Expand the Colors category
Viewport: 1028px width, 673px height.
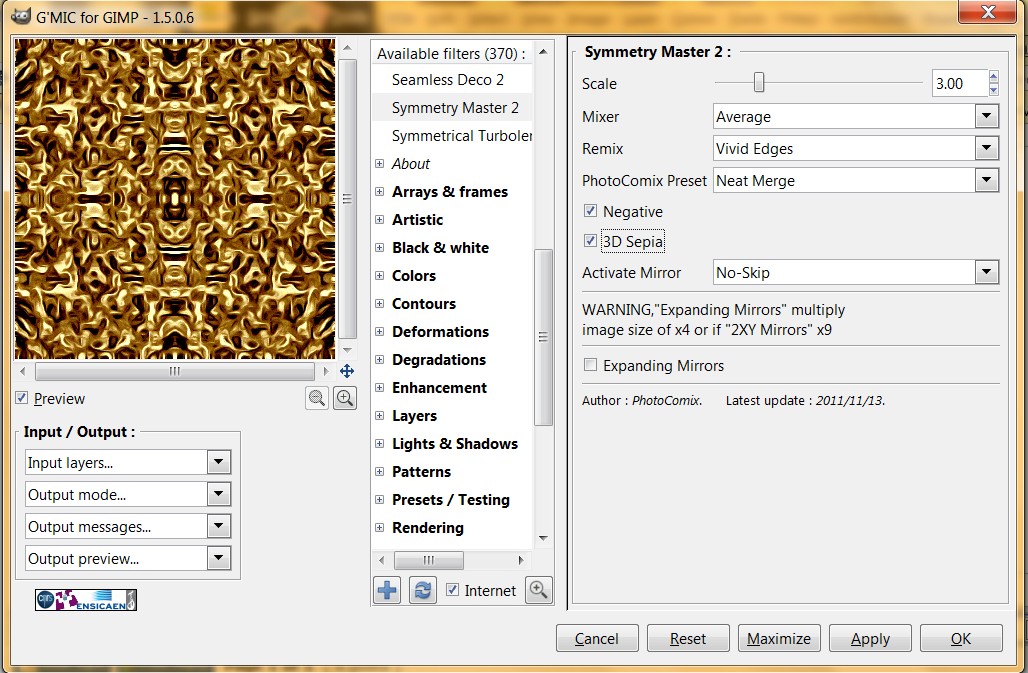[x=379, y=275]
